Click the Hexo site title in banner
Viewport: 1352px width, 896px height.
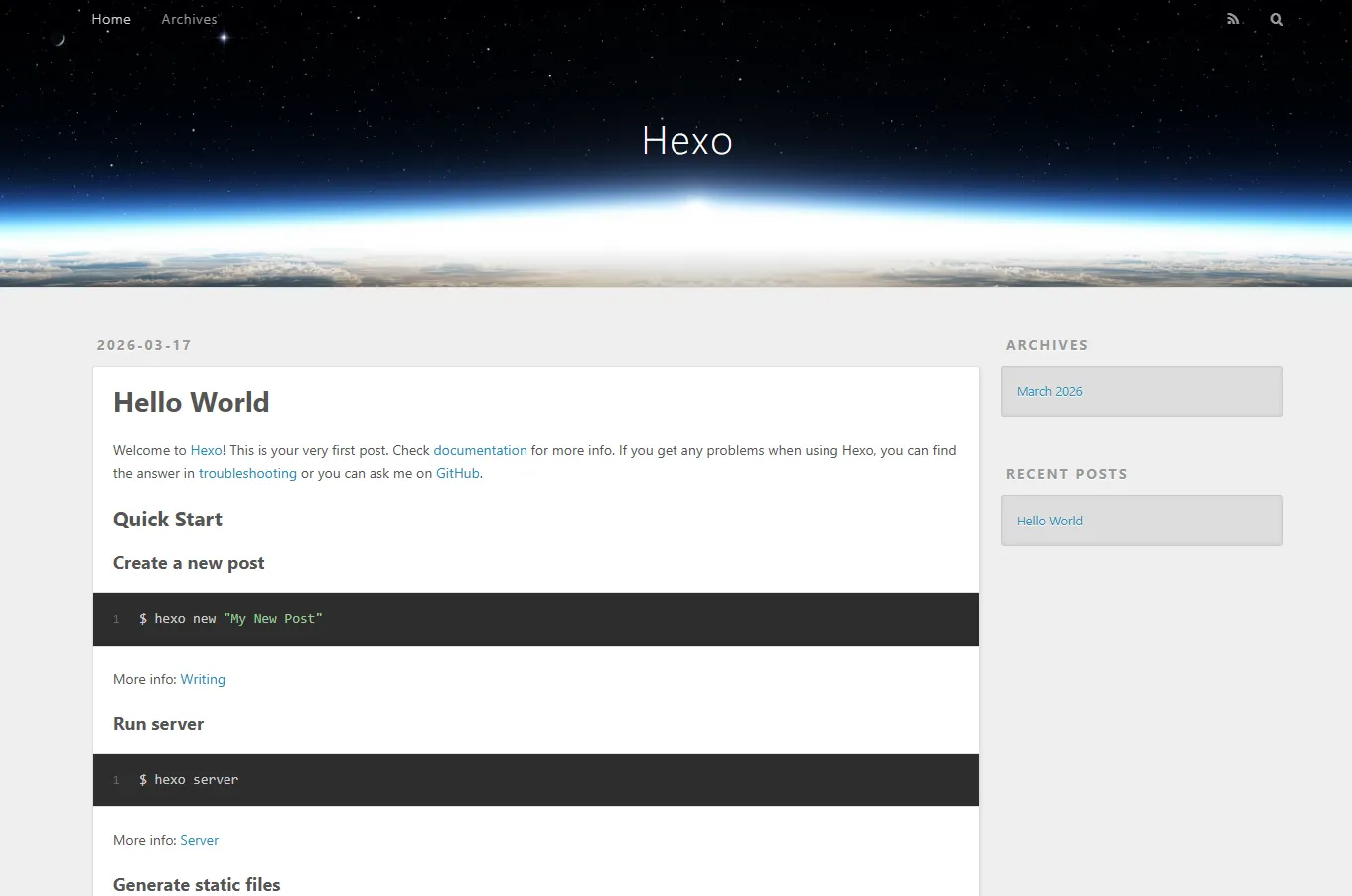click(x=686, y=141)
